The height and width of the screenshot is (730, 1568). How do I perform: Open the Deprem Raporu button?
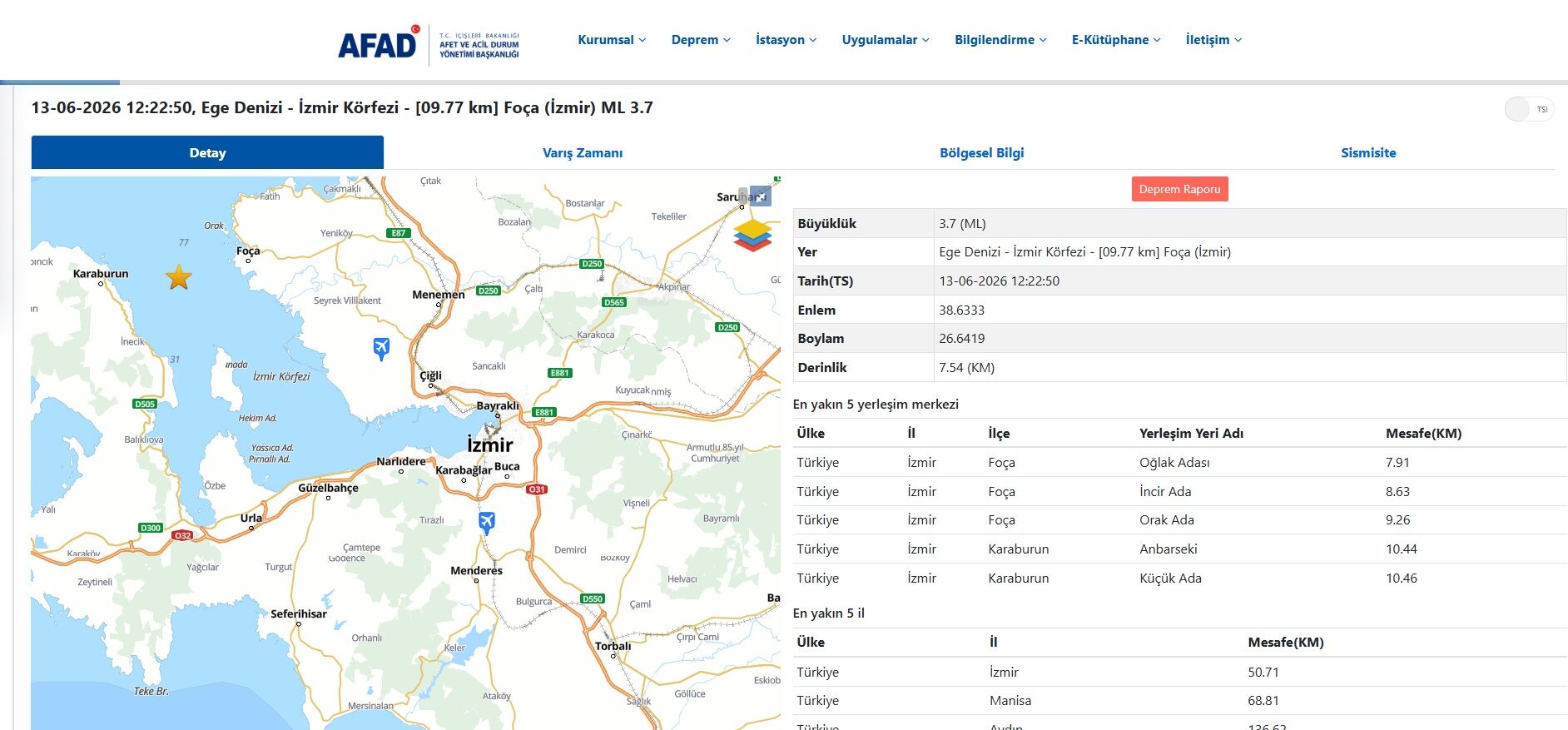click(1179, 189)
